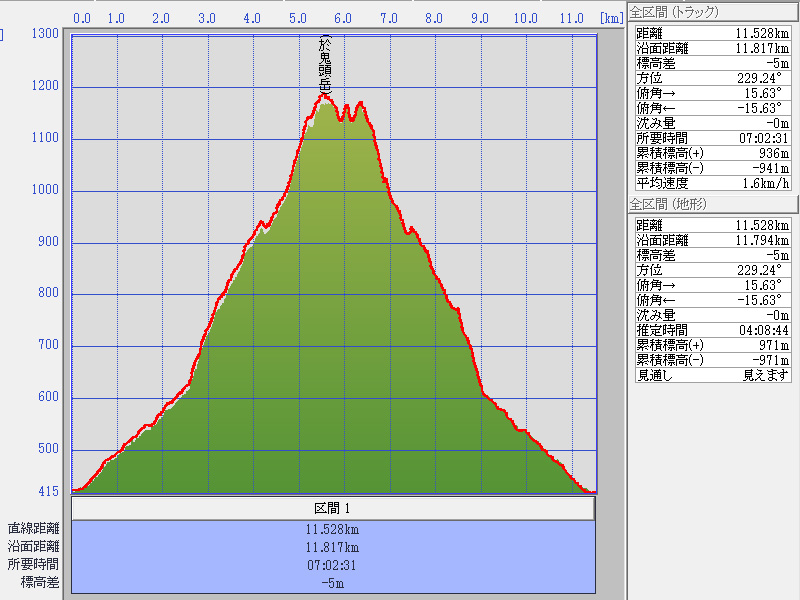Click the 6.0 km distance axis tick

click(x=342, y=19)
